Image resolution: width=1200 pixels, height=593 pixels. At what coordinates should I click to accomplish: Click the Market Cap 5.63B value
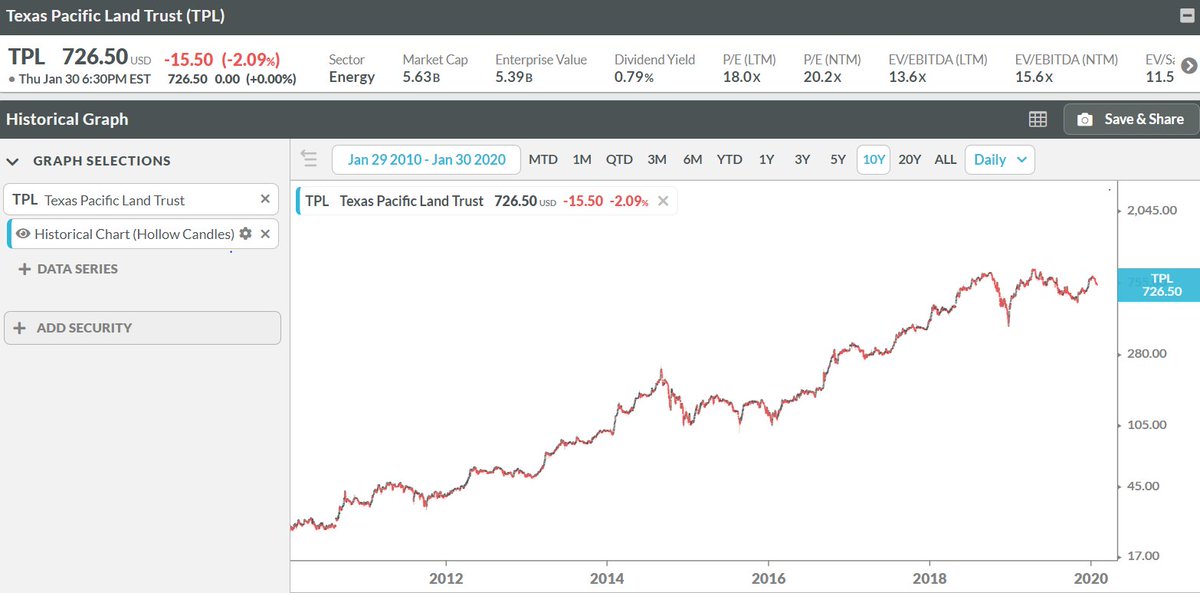[x=420, y=77]
